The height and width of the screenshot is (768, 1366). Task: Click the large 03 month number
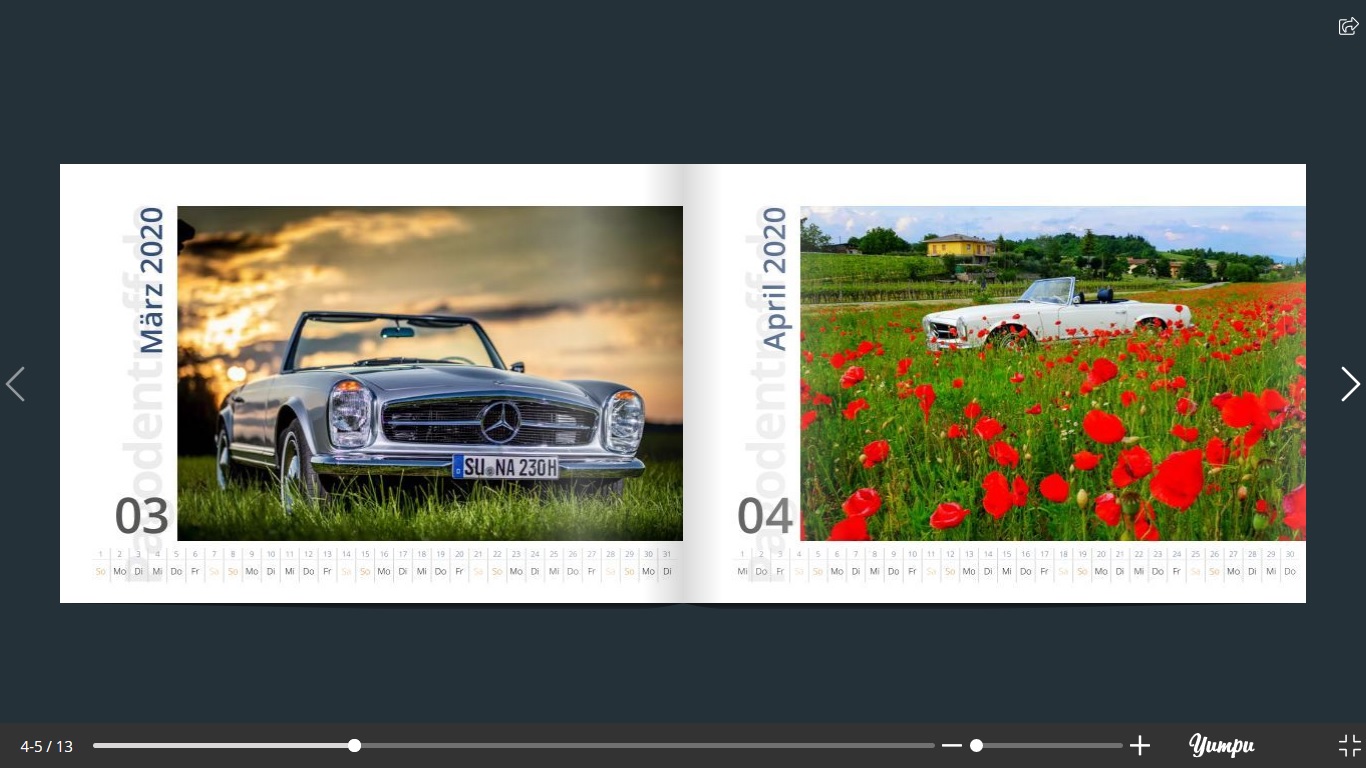[141, 517]
